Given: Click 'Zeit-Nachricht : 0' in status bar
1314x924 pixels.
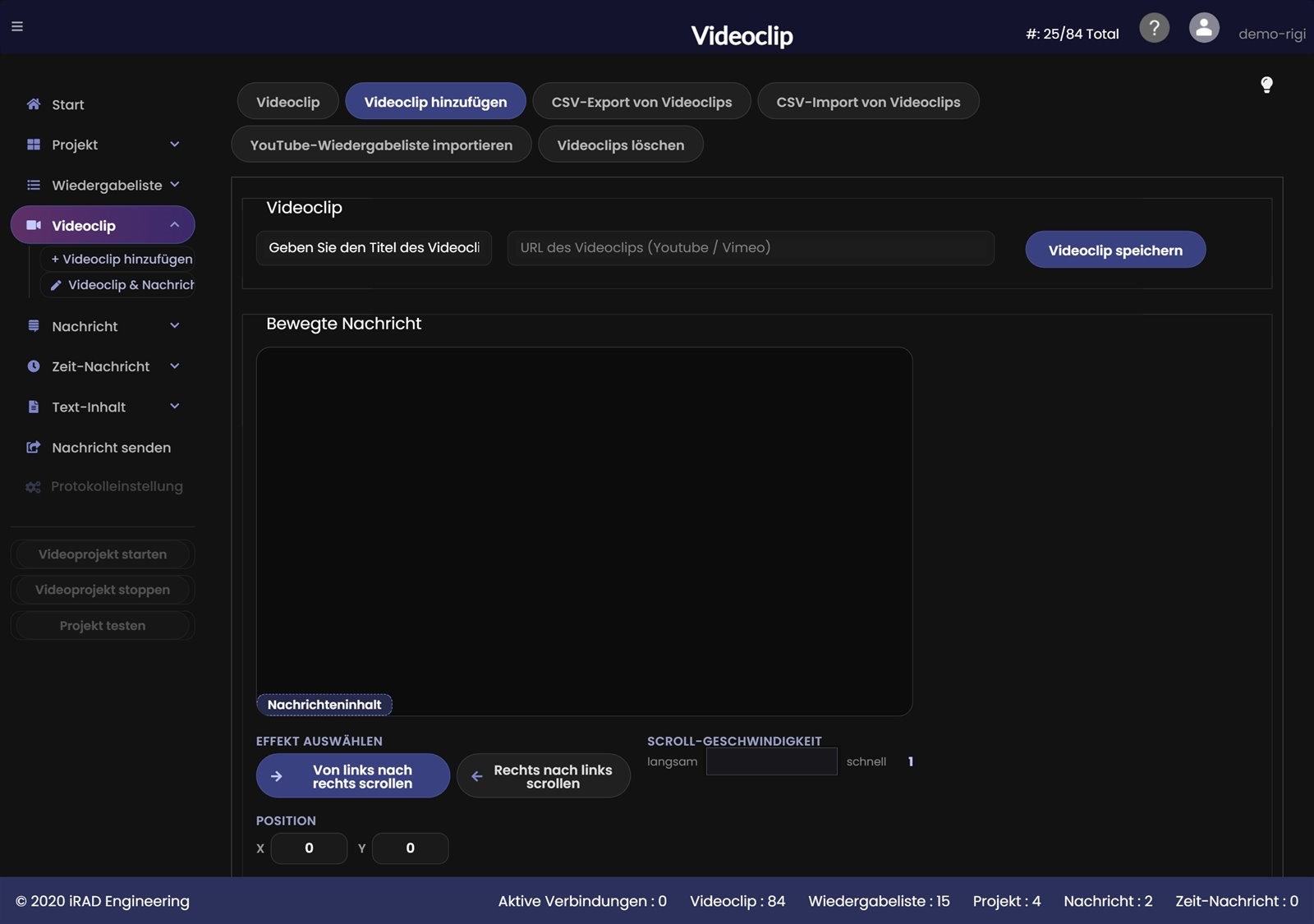Looking at the screenshot, I should pos(1237,901).
